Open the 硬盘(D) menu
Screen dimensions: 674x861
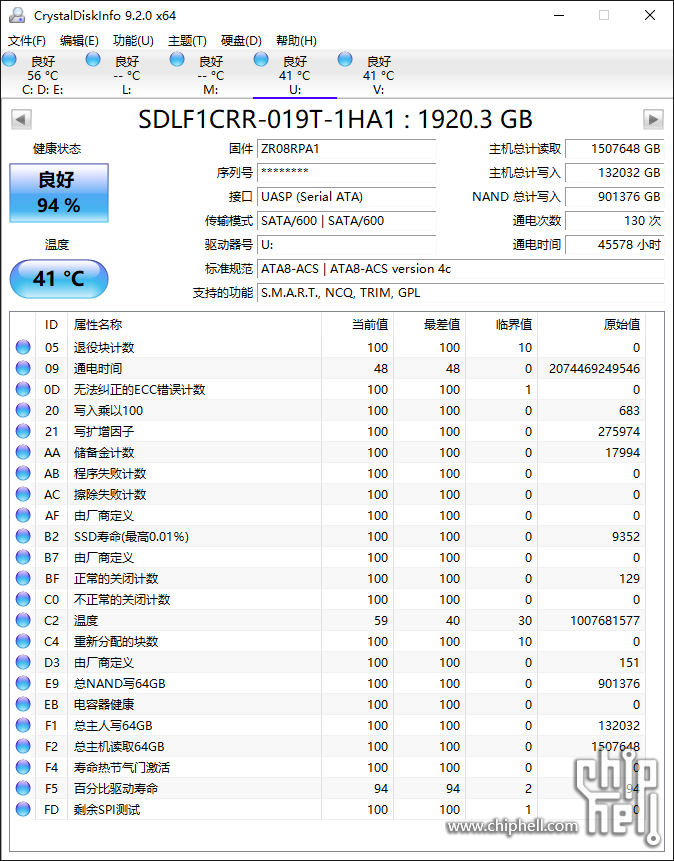coord(241,41)
